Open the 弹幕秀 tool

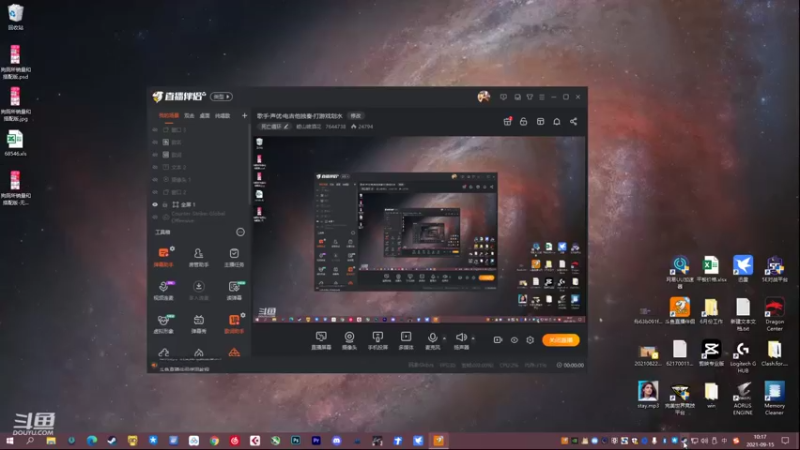(x=198, y=323)
